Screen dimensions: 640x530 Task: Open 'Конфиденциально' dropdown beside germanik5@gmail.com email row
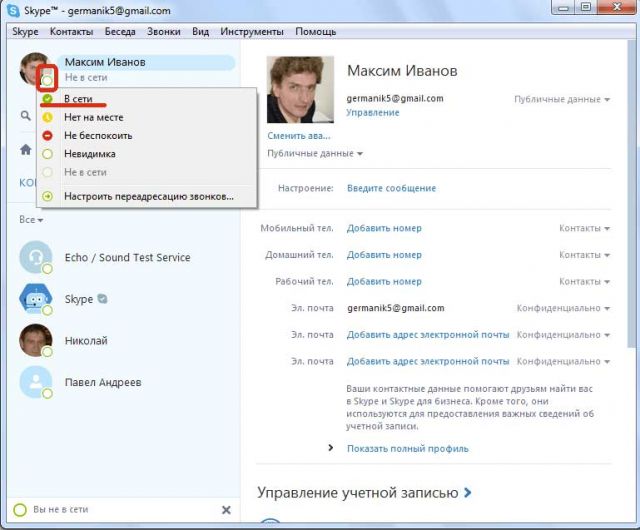point(563,308)
